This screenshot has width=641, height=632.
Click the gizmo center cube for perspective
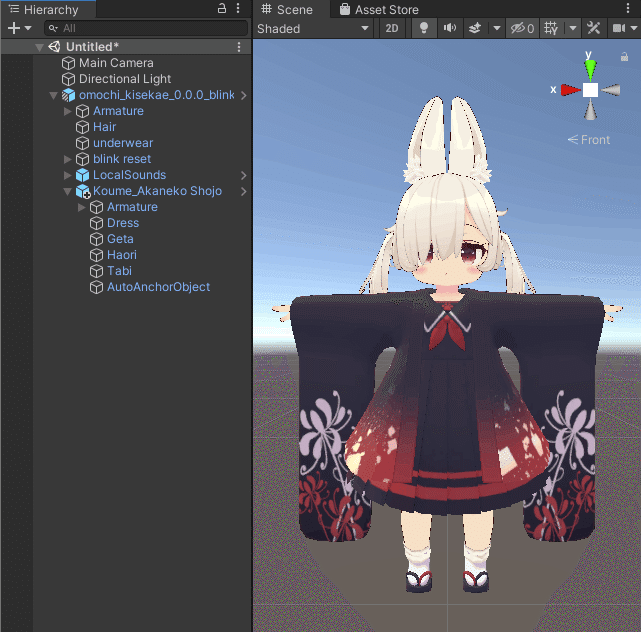pos(590,90)
